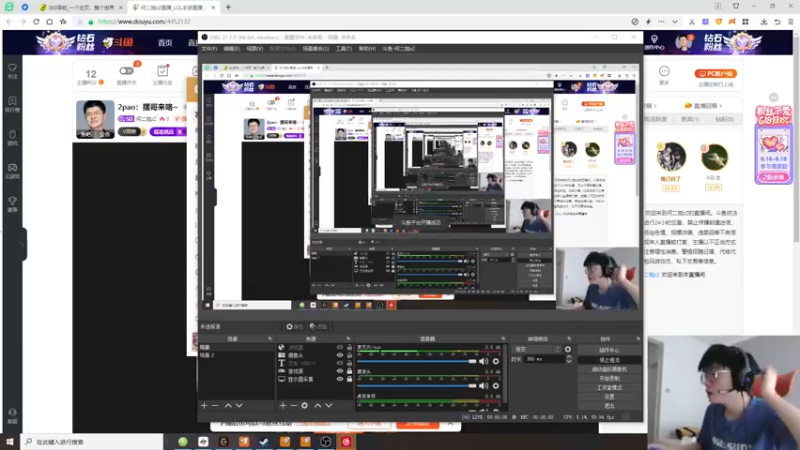800x450 pixels.
Task: Open OBS 工具(T) menu
Action: 344,48
